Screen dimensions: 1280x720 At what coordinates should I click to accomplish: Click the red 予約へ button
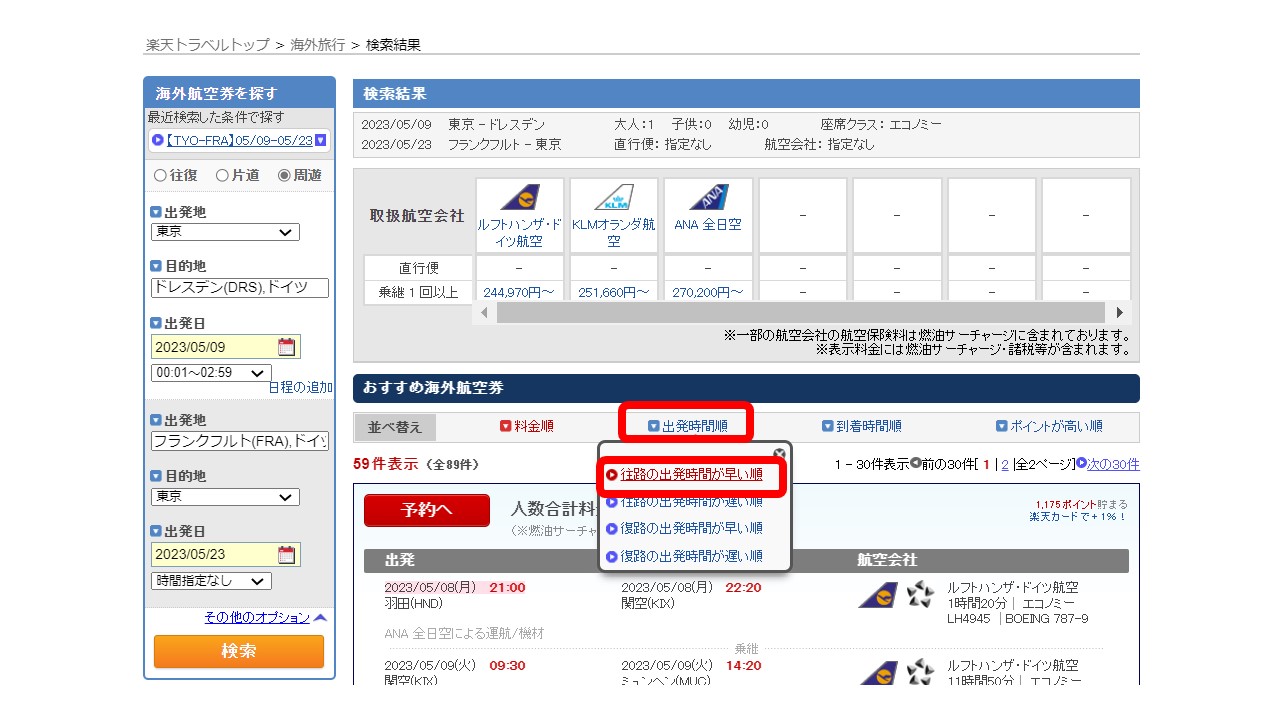(427, 510)
